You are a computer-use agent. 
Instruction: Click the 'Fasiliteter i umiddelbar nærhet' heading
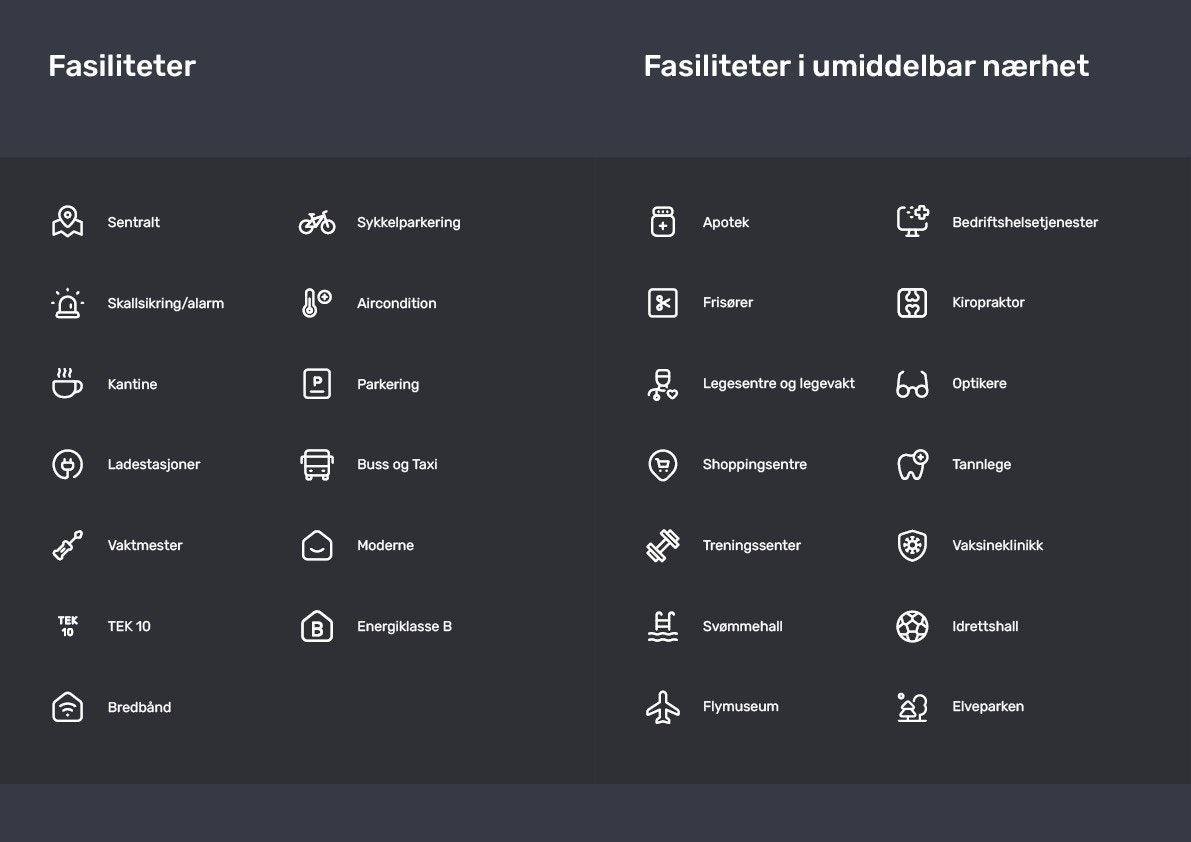coord(867,66)
